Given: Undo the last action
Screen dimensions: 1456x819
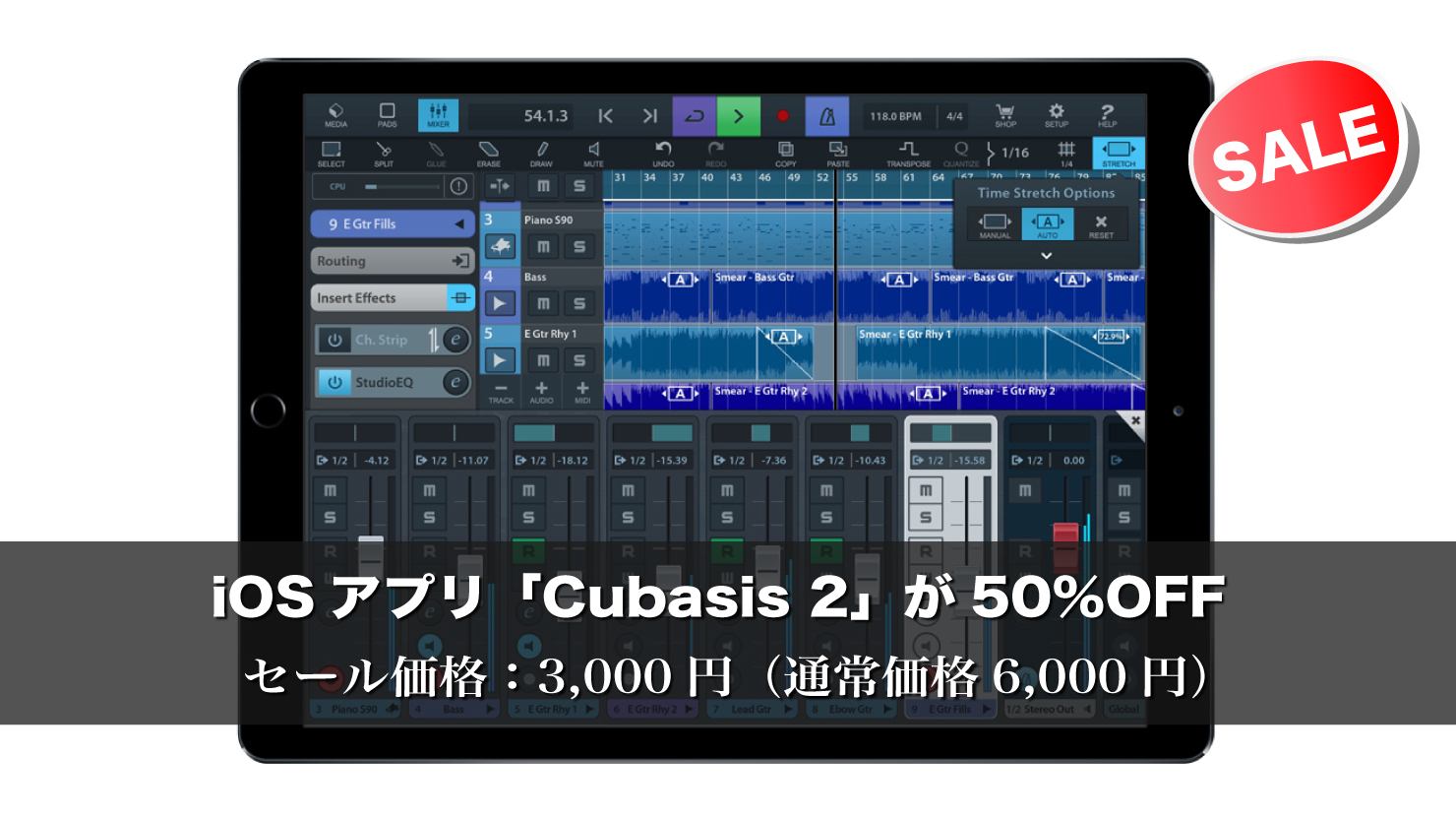Looking at the screenshot, I should pyautogui.click(x=663, y=153).
